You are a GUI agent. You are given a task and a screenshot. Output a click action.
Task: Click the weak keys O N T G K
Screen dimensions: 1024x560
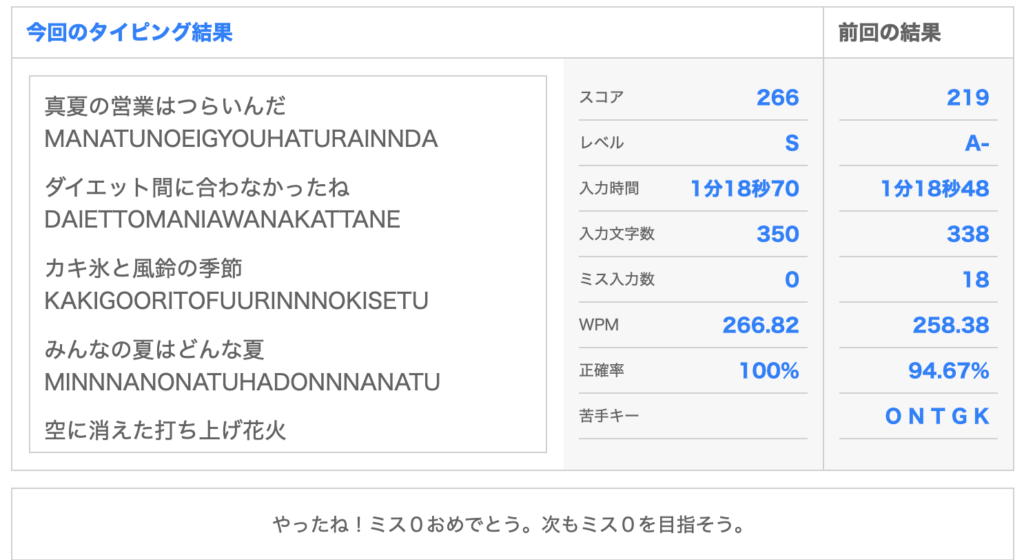tap(936, 417)
